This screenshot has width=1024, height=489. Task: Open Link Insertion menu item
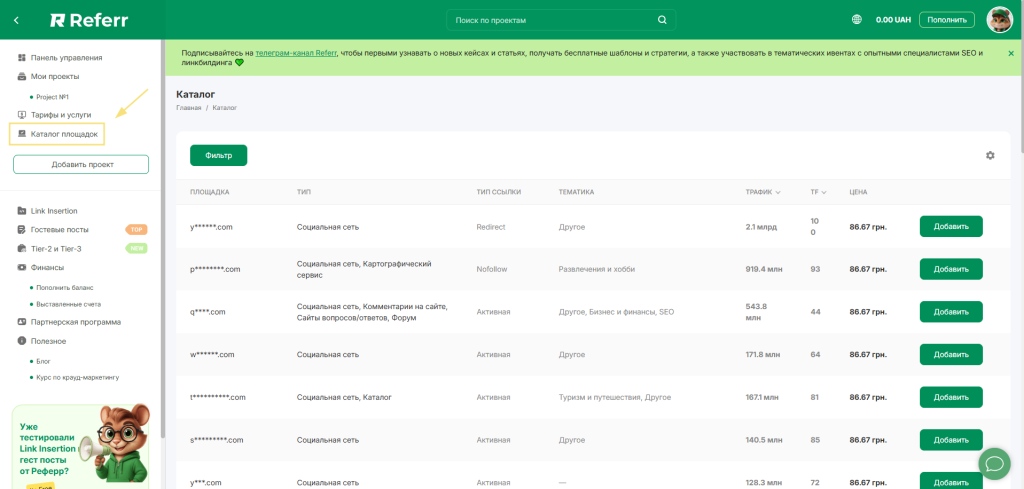(x=54, y=211)
